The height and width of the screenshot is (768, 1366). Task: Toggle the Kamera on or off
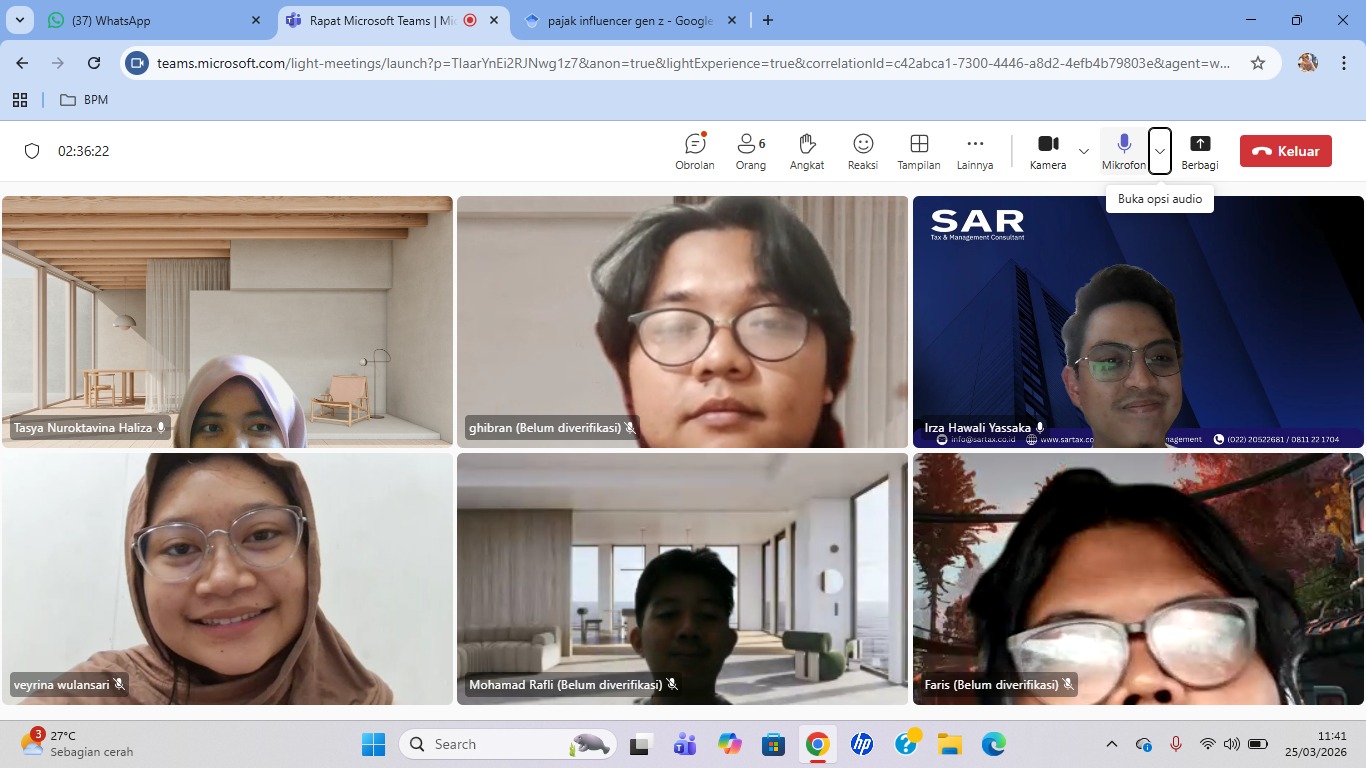[1047, 151]
